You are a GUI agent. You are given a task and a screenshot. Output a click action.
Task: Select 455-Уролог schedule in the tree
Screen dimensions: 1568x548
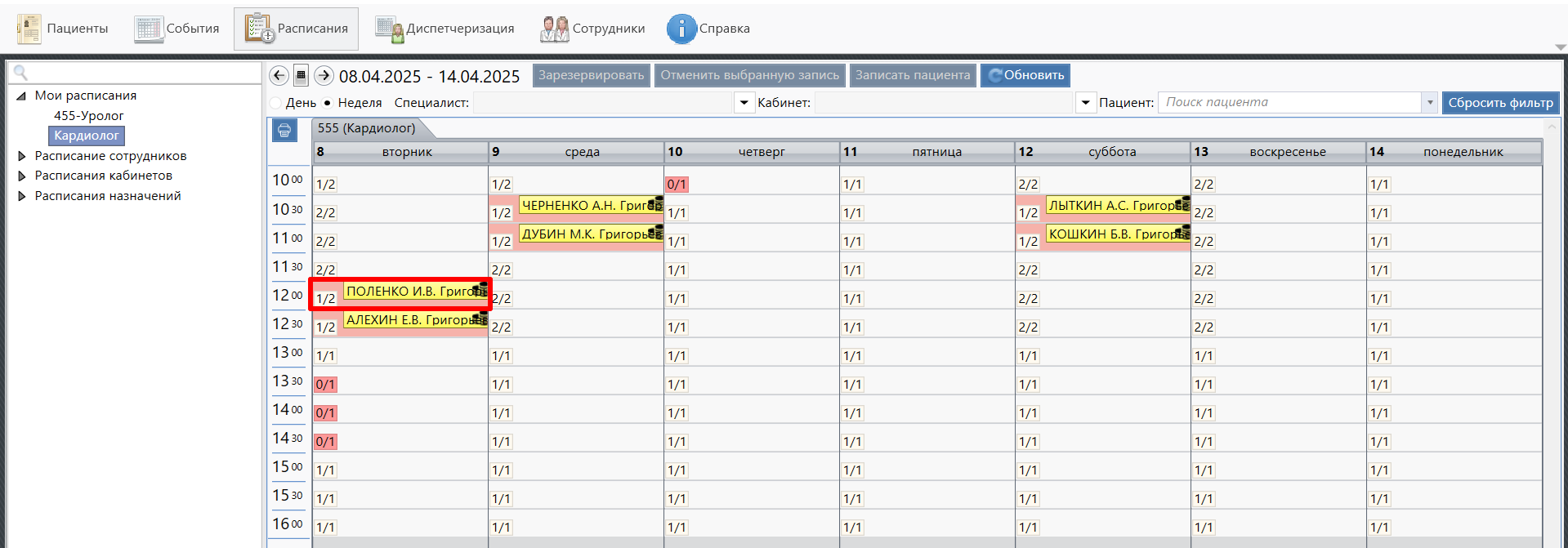(88, 116)
